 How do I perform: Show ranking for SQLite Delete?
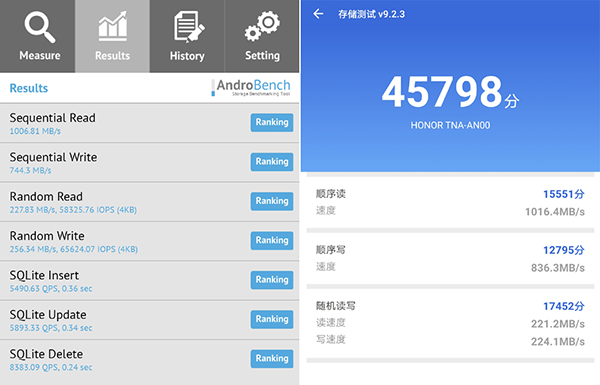pyautogui.click(x=272, y=359)
